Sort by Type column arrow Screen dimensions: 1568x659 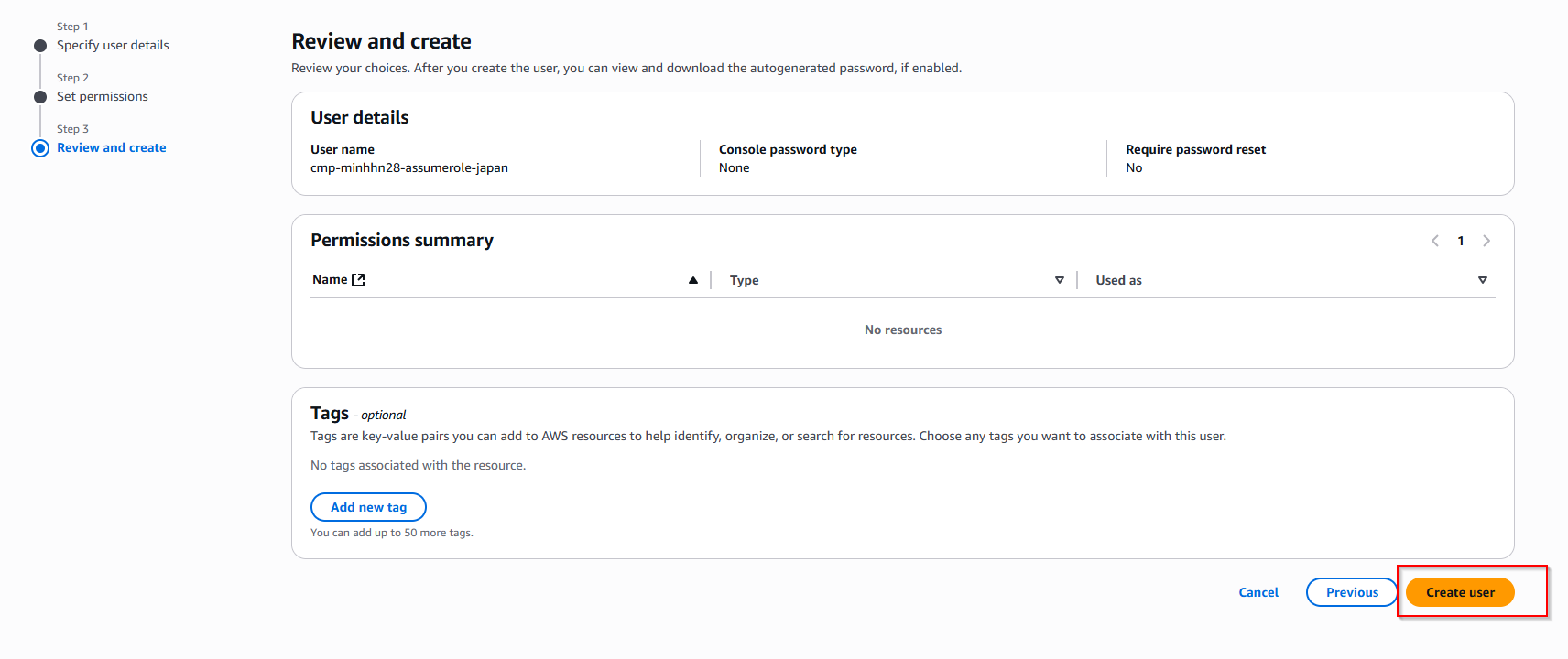1059,280
